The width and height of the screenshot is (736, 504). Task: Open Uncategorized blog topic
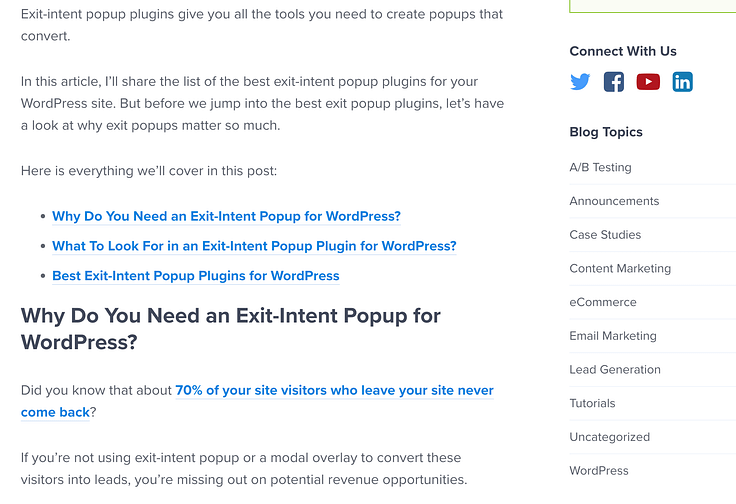609,437
